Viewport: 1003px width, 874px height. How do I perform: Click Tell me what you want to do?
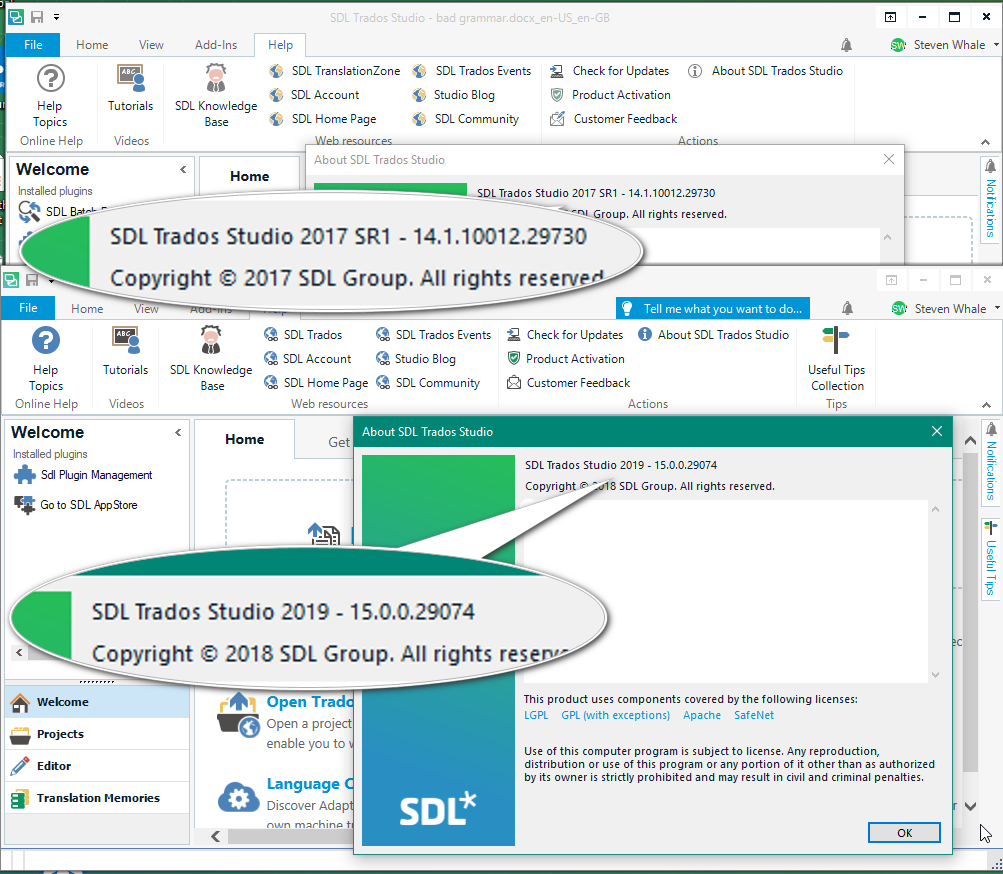[713, 308]
